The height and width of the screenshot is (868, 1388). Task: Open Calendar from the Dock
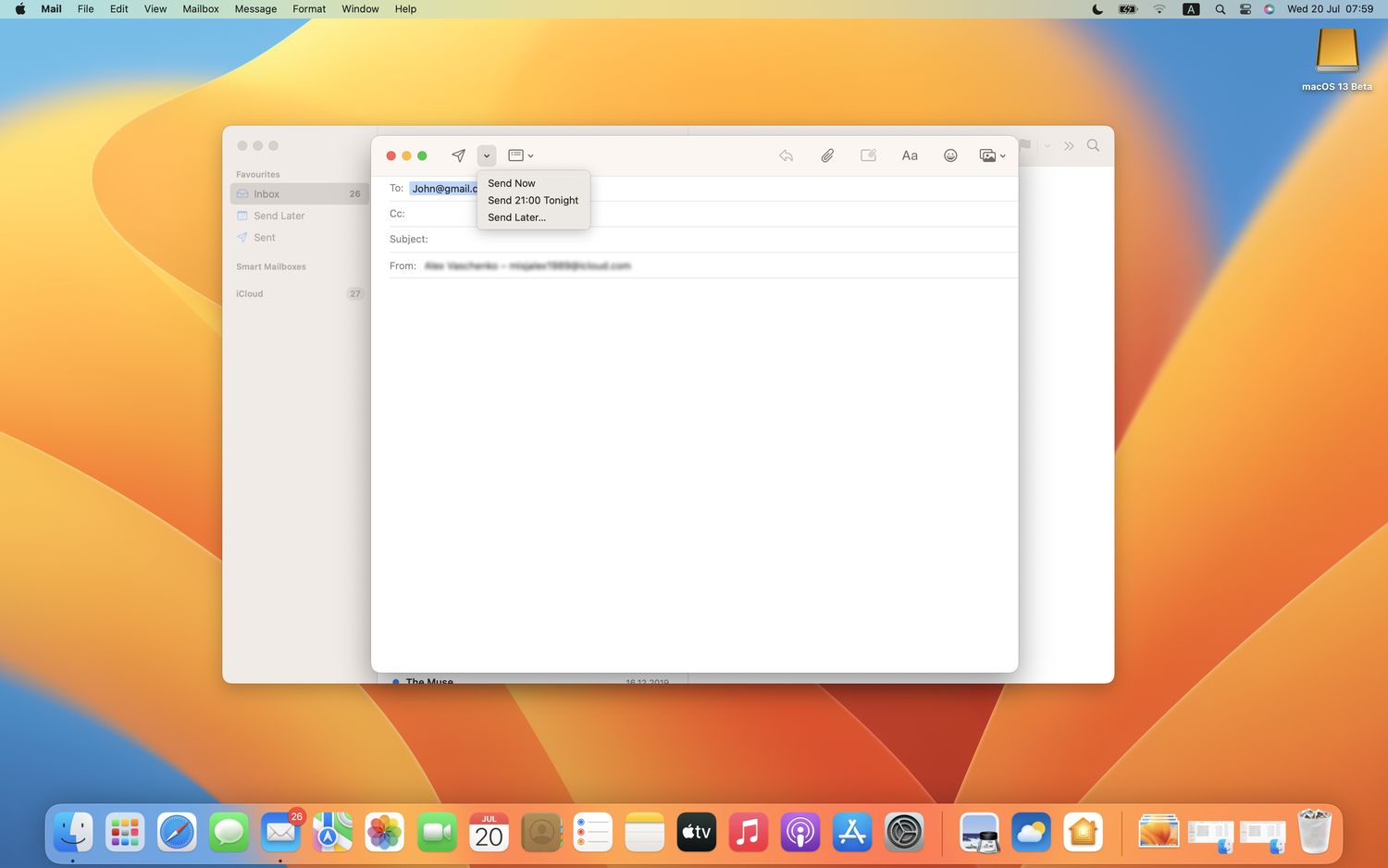click(489, 832)
